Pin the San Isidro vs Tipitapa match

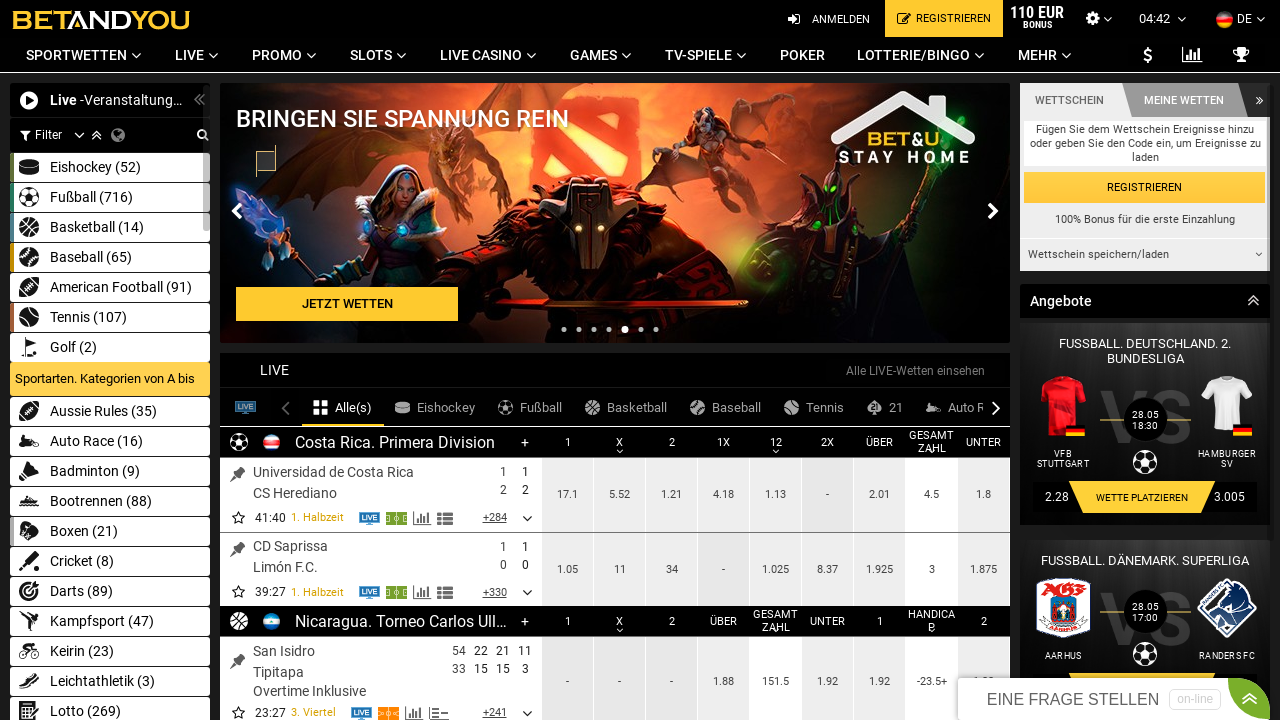click(x=237, y=662)
